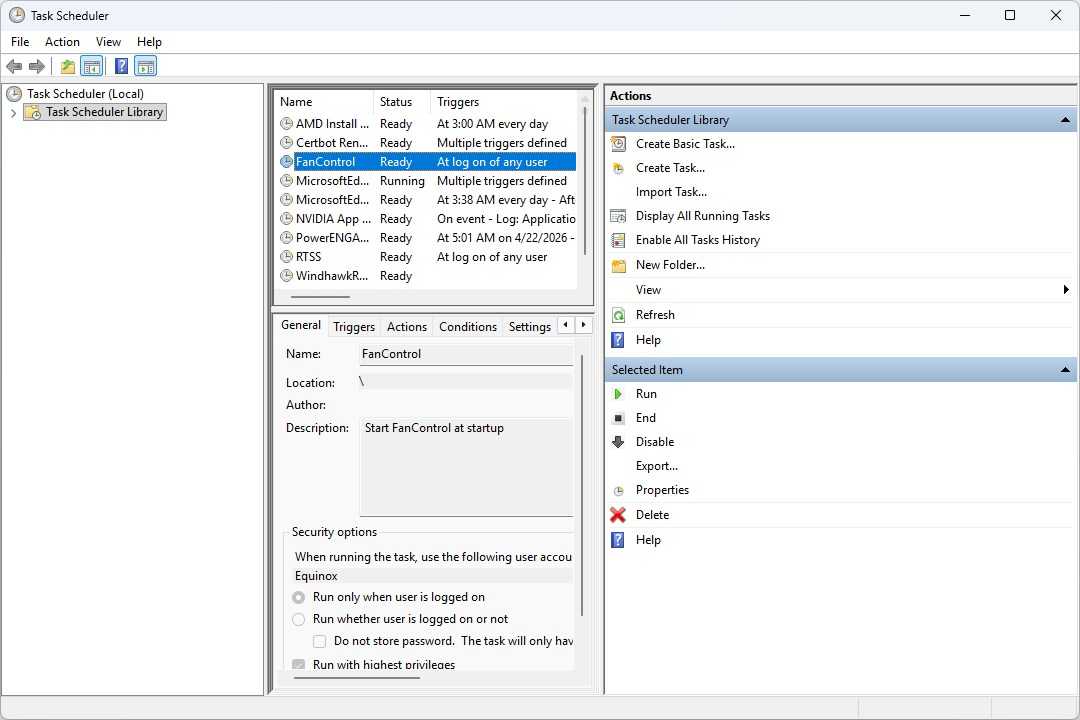Screen dimensions: 1080x720
Task: Select the PowerENGA task row
Action: click(x=427, y=238)
